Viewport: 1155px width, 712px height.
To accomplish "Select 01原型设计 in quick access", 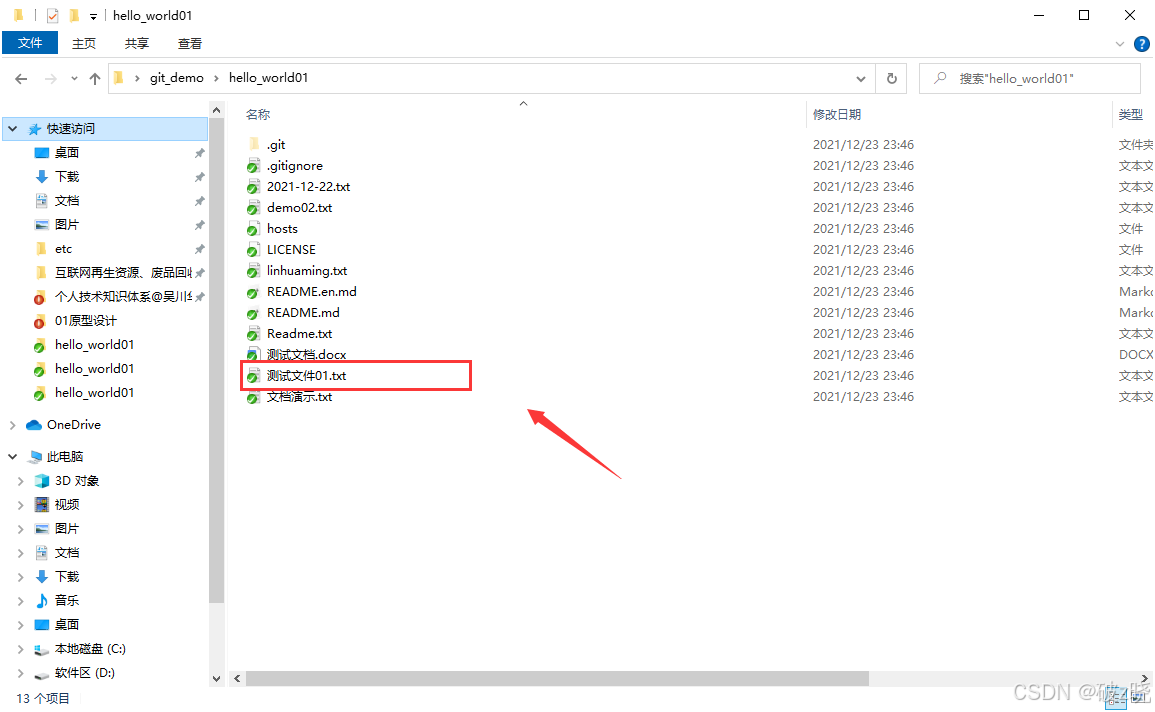I will (x=85, y=321).
